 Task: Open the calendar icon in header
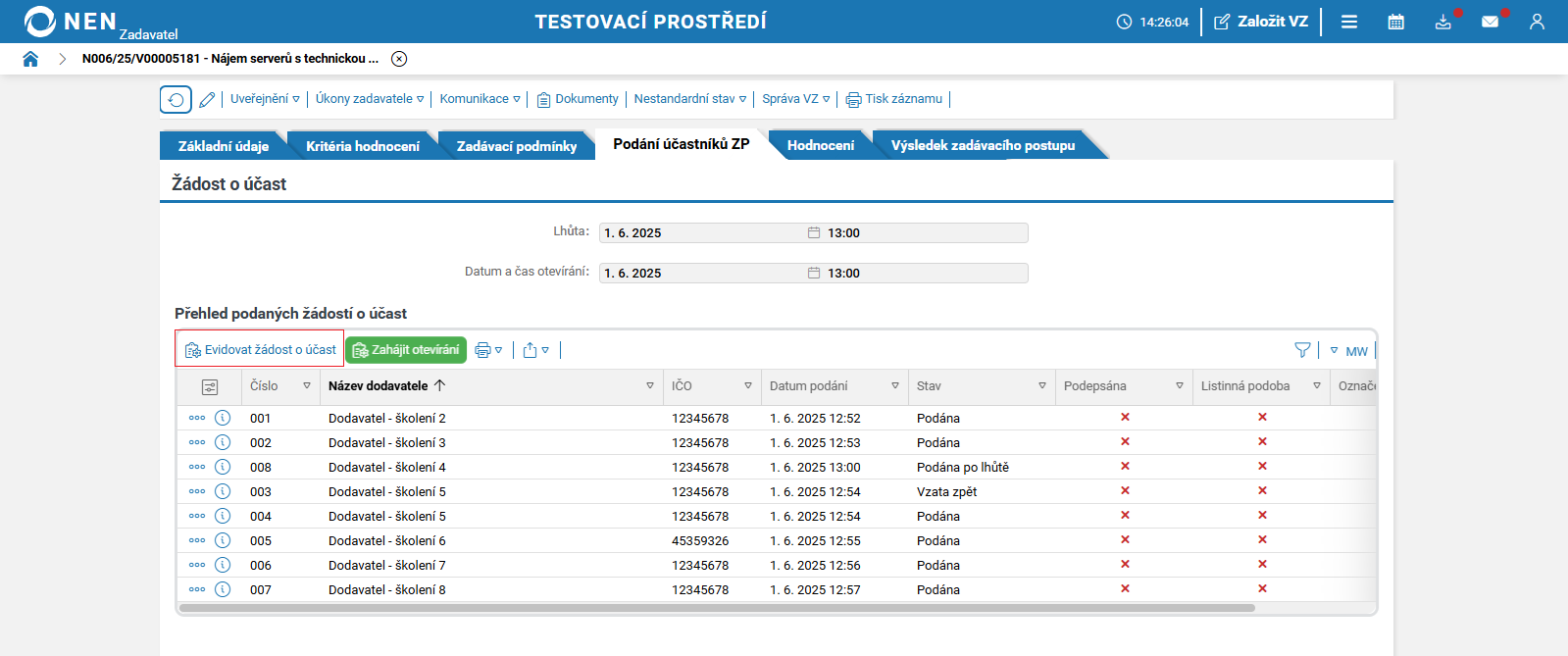1396,22
